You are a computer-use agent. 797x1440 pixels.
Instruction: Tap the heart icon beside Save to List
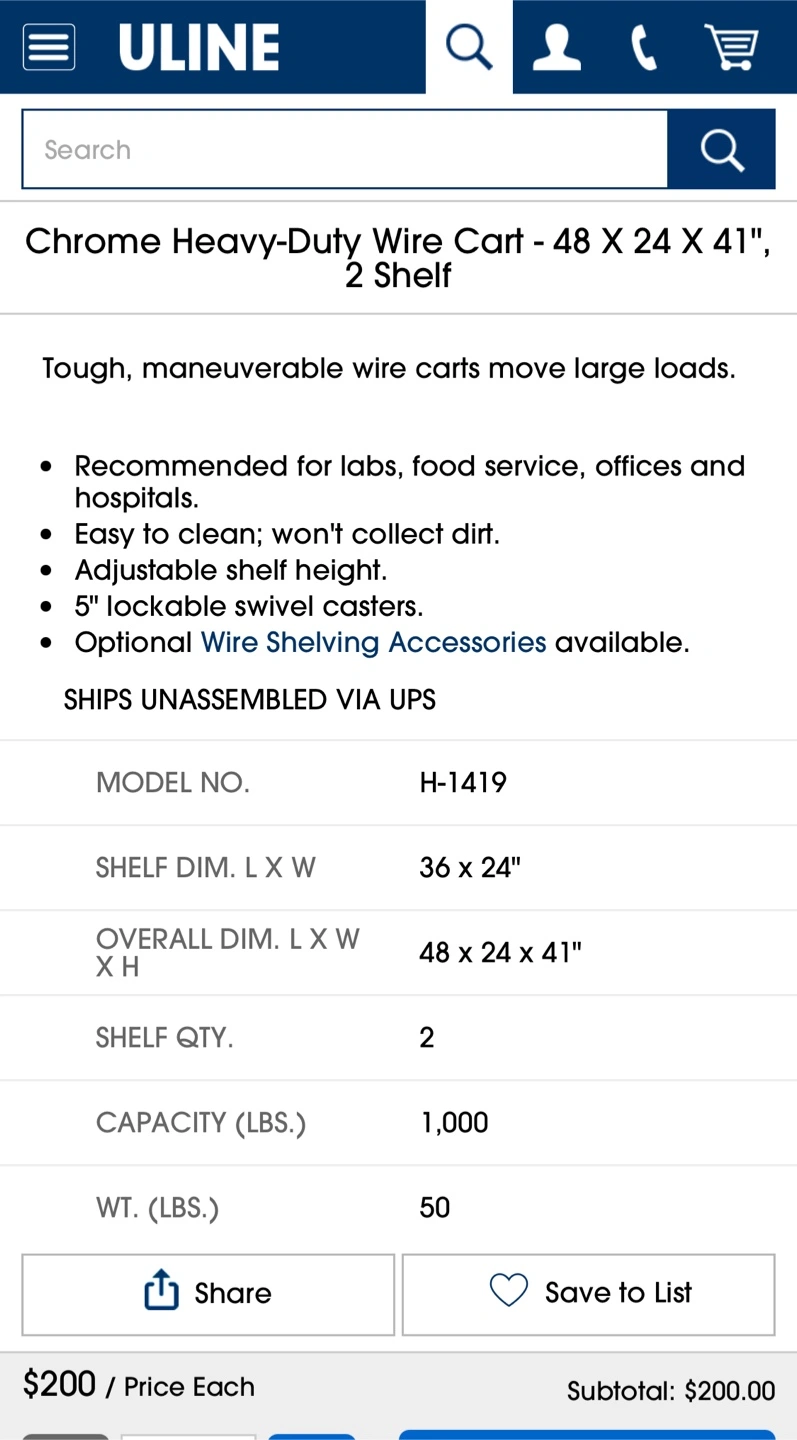click(508, 1291)
